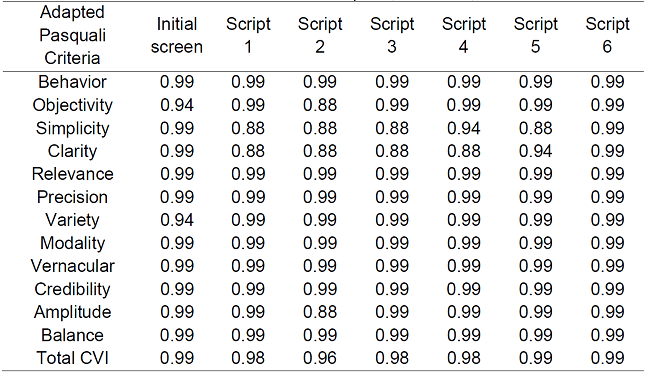Click the Objectivity value for Initial screen
This screenshot has height=373, width=650.
tap(177, 105)
